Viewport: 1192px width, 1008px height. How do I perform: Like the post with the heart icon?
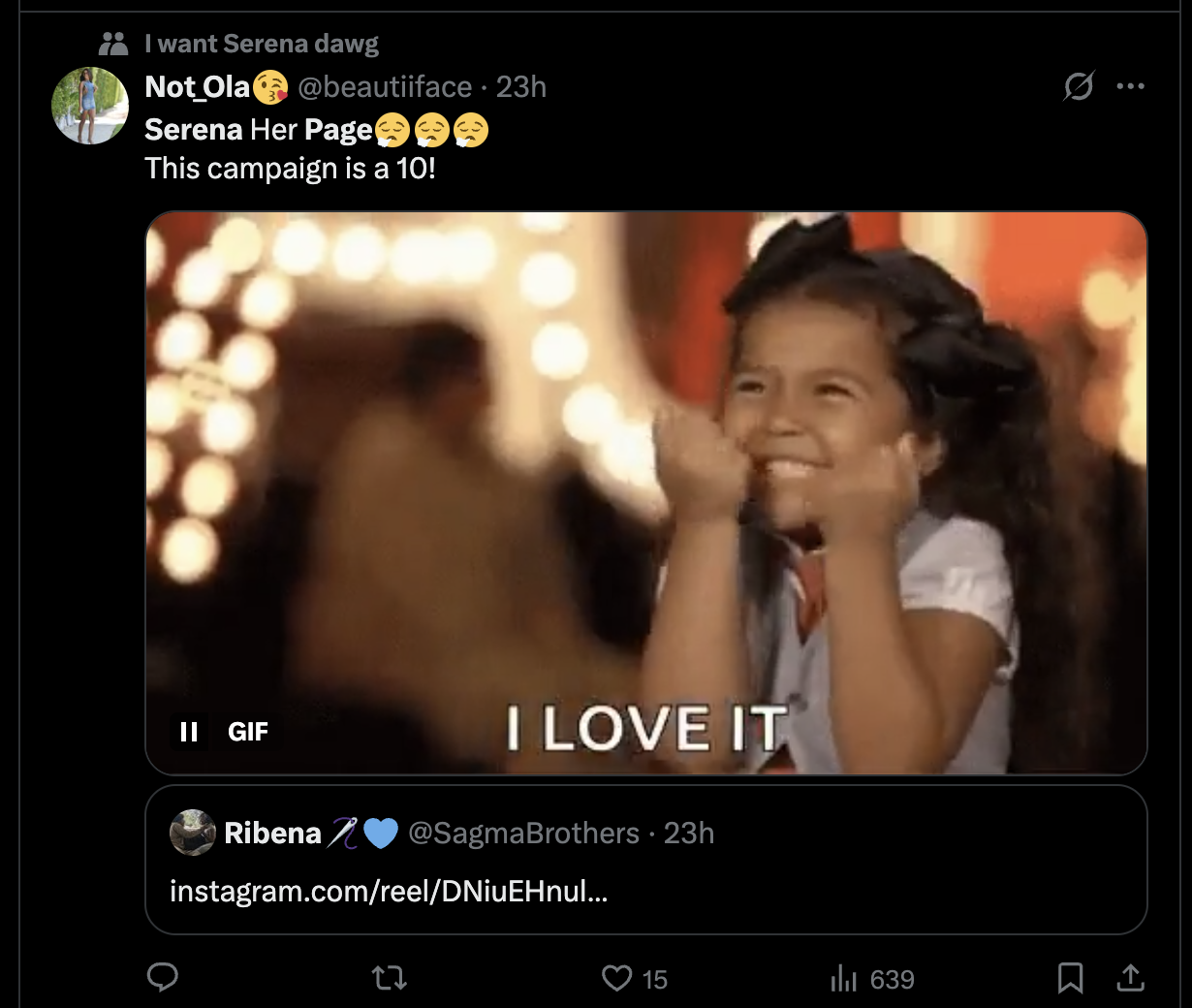pos(617,978)
